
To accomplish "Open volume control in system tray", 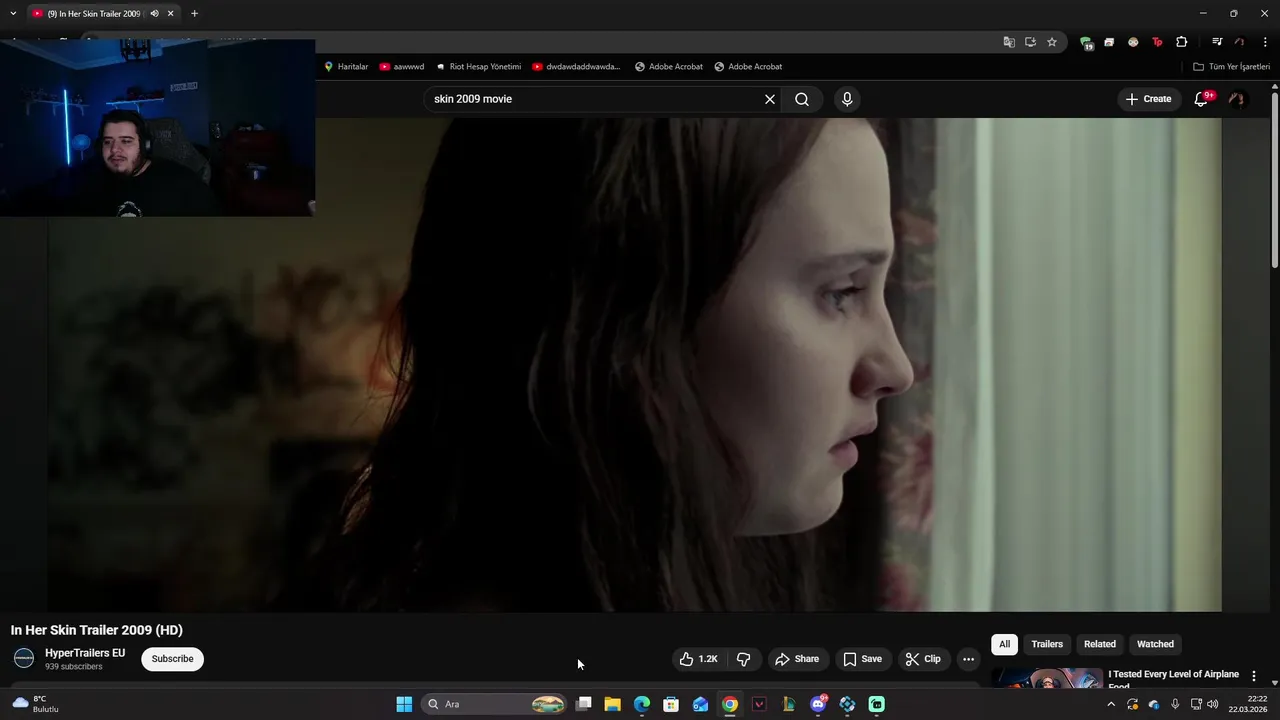I will (x=1213, y=704).
